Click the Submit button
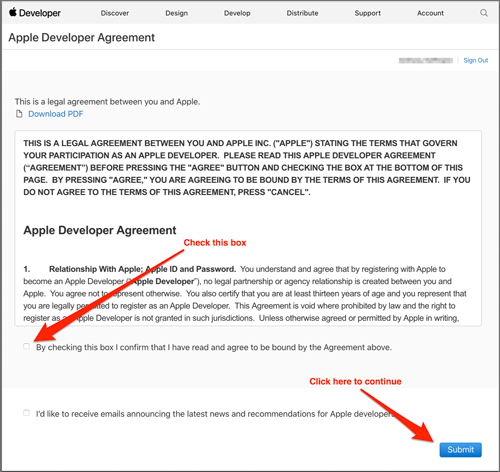The image size is (500, 472). coord(460,450)
